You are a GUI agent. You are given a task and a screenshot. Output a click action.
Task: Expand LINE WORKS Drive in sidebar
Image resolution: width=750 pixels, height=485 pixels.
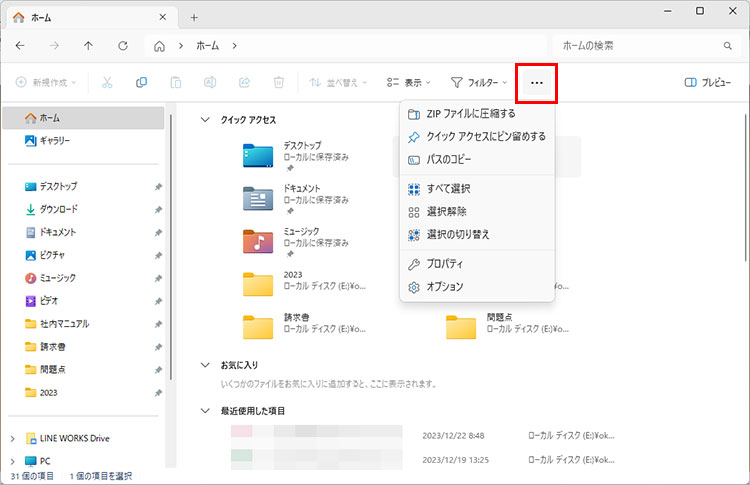coord(11,438)
